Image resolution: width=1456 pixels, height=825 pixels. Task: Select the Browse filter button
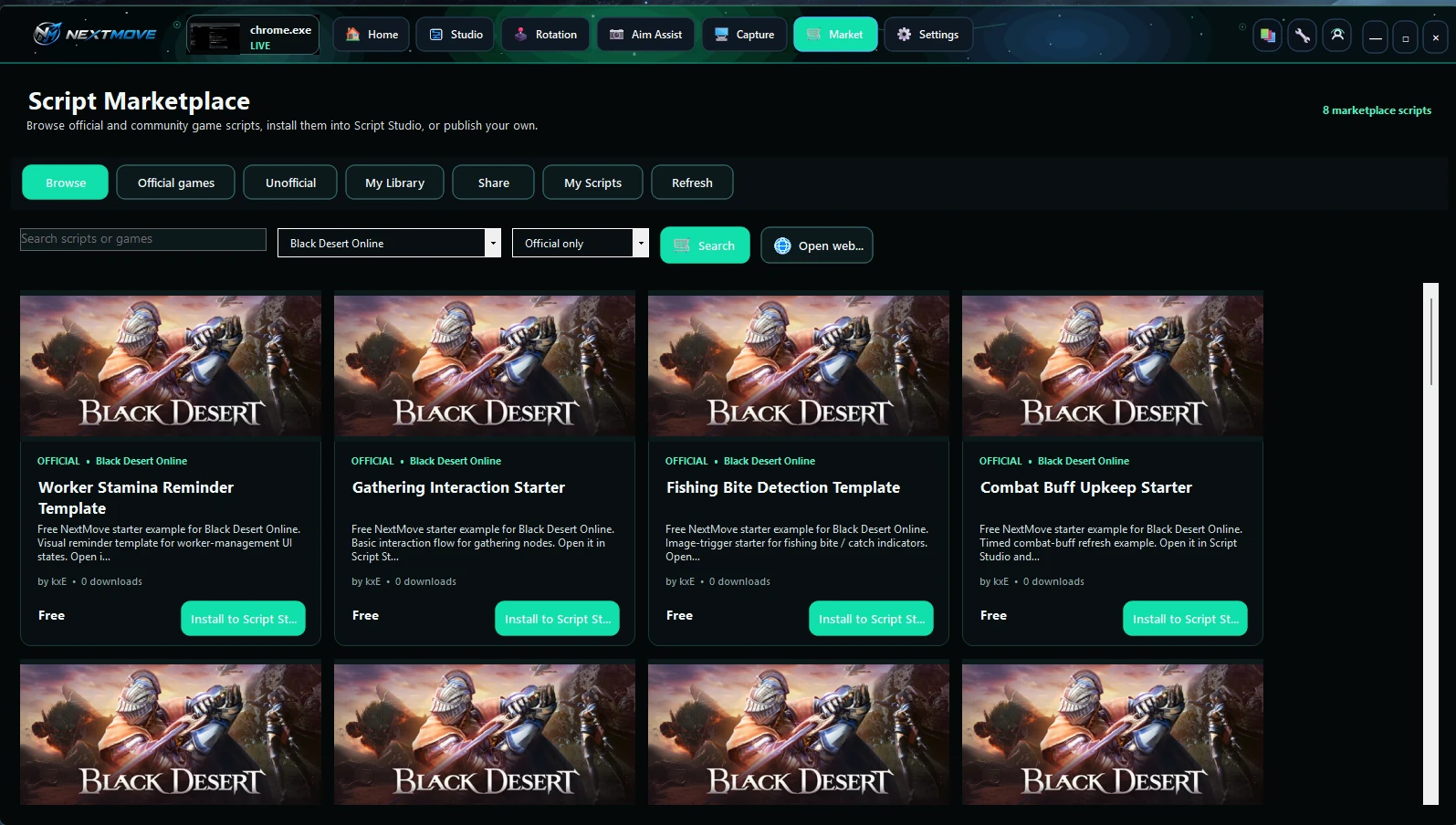[x=66, y=183]
